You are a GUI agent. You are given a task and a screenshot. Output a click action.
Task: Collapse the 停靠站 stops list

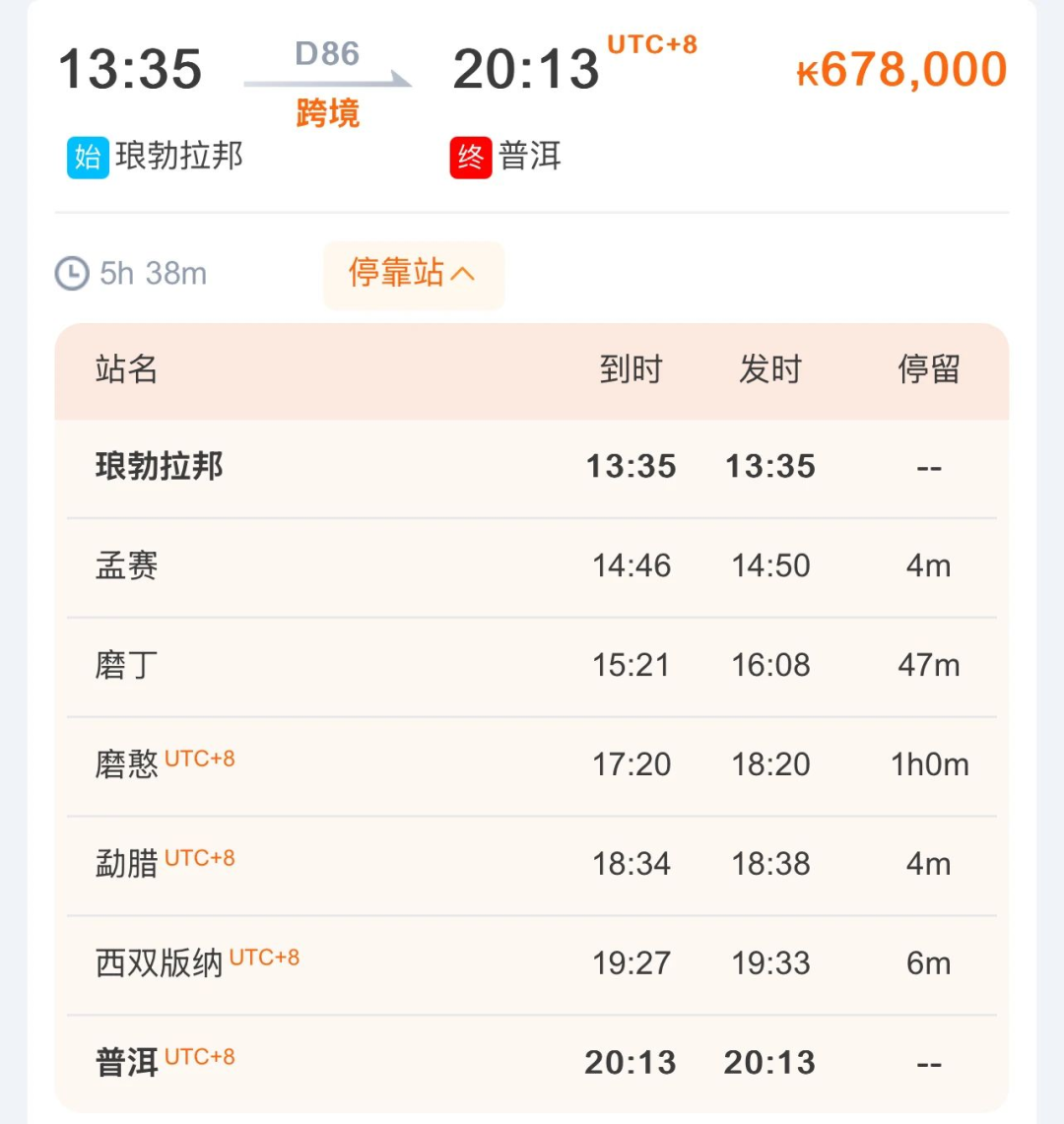point(414,275)
